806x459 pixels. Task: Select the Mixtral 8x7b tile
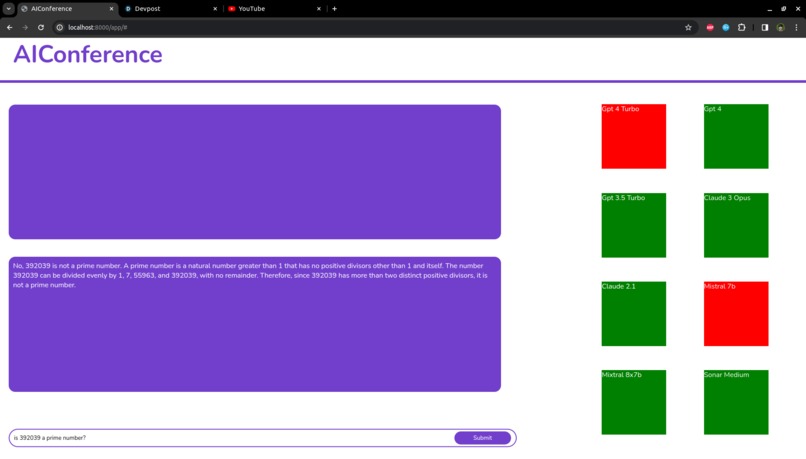[633, 402]
